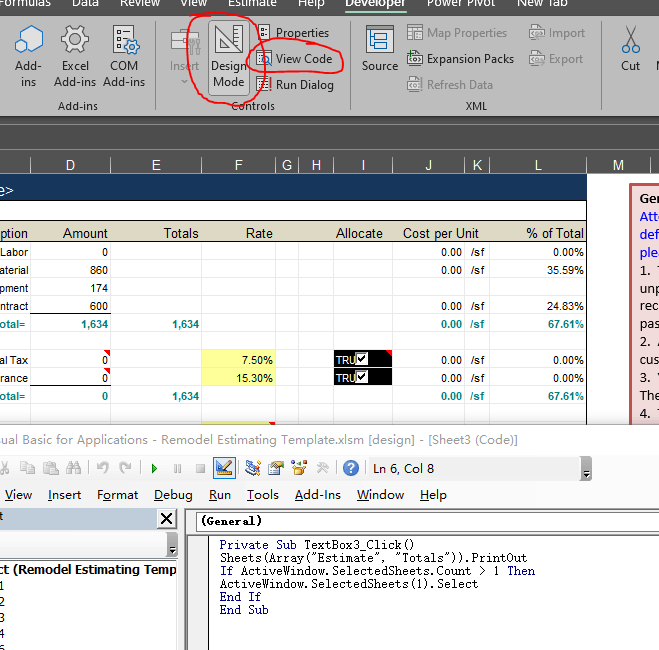659x650 pixels.
Task: Click the Paste icon in VBA toolbar
Action: (x=51, y=468)
